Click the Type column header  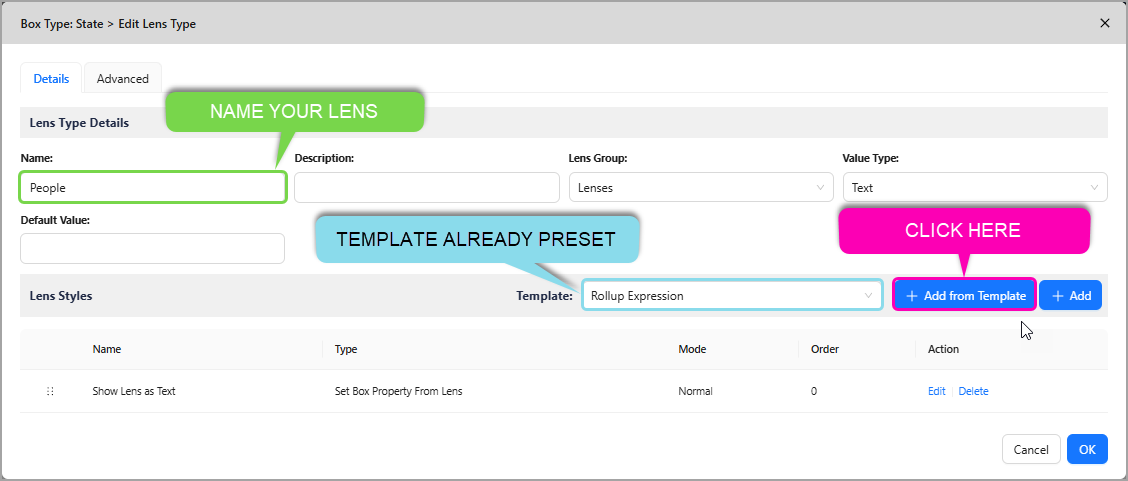346,349
